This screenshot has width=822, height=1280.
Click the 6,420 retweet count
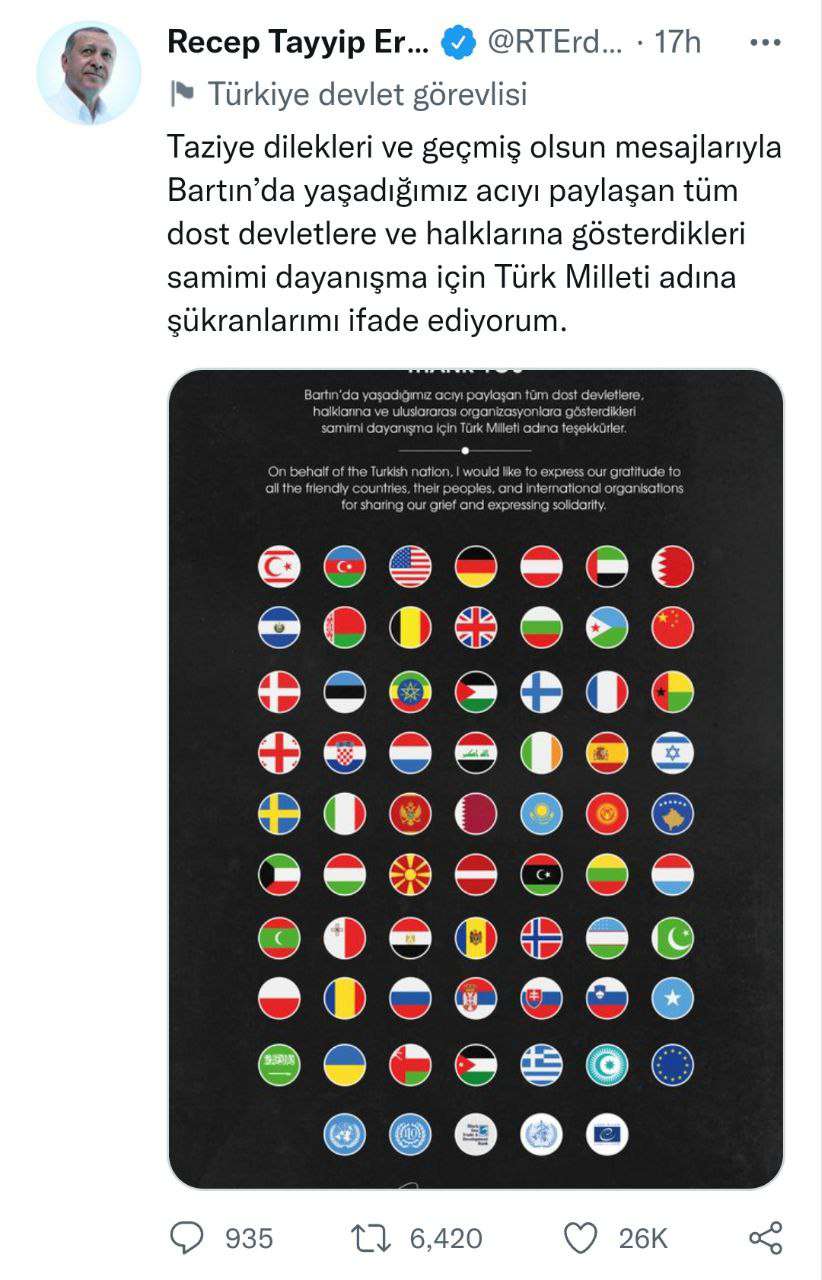click(446, 1239)
